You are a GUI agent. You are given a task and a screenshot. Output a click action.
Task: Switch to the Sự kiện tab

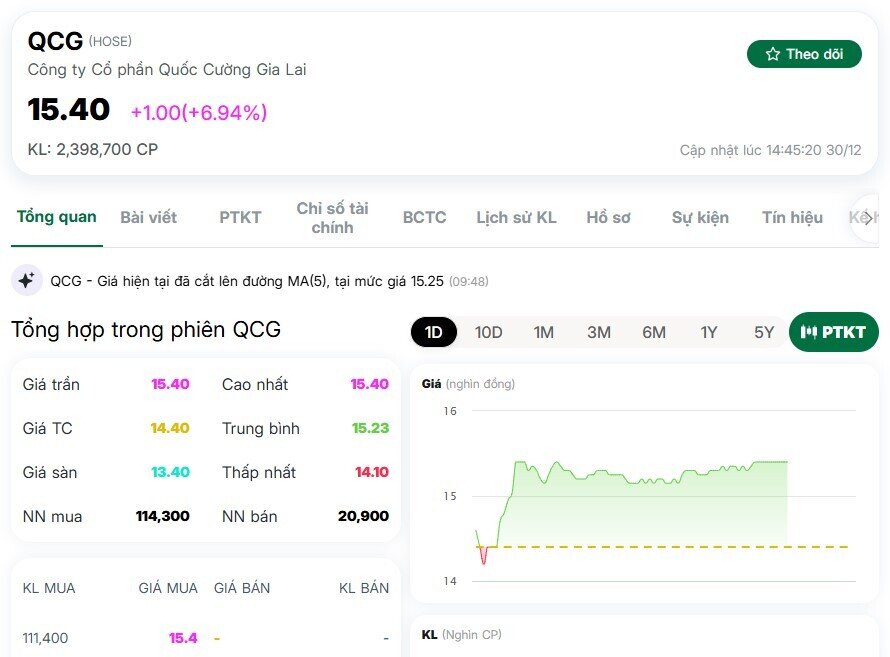[700, 217]
